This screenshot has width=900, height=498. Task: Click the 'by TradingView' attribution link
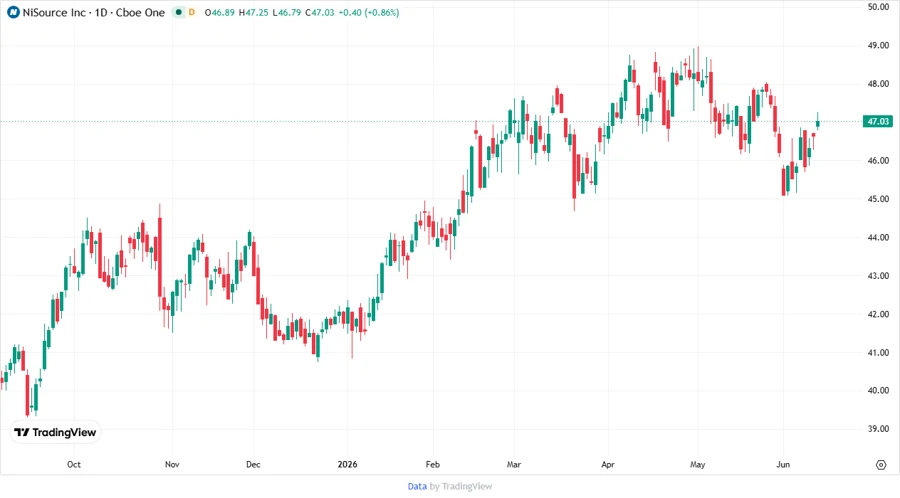[461, 487]
